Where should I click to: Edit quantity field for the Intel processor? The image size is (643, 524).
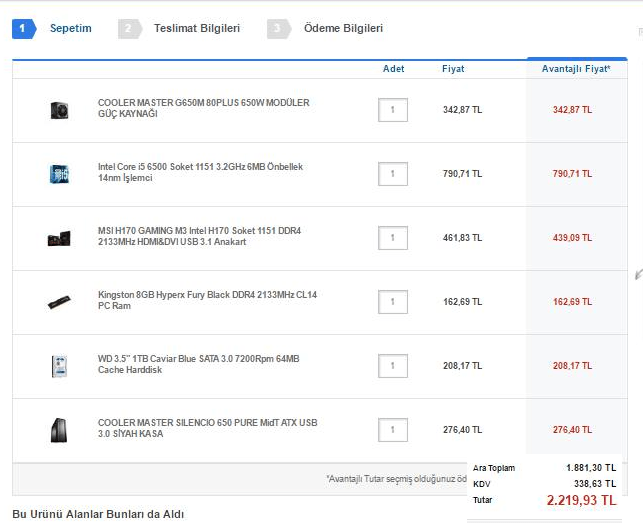point(393,174)
